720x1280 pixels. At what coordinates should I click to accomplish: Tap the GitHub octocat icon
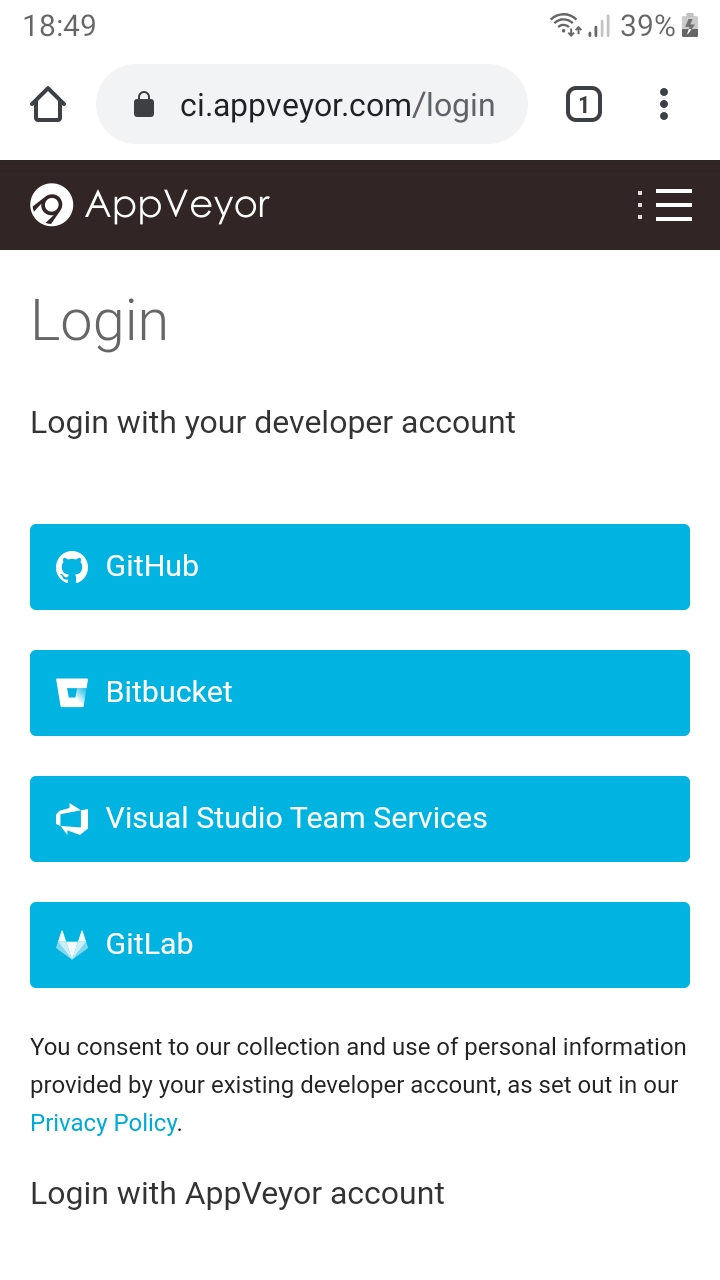click(72, 567)
